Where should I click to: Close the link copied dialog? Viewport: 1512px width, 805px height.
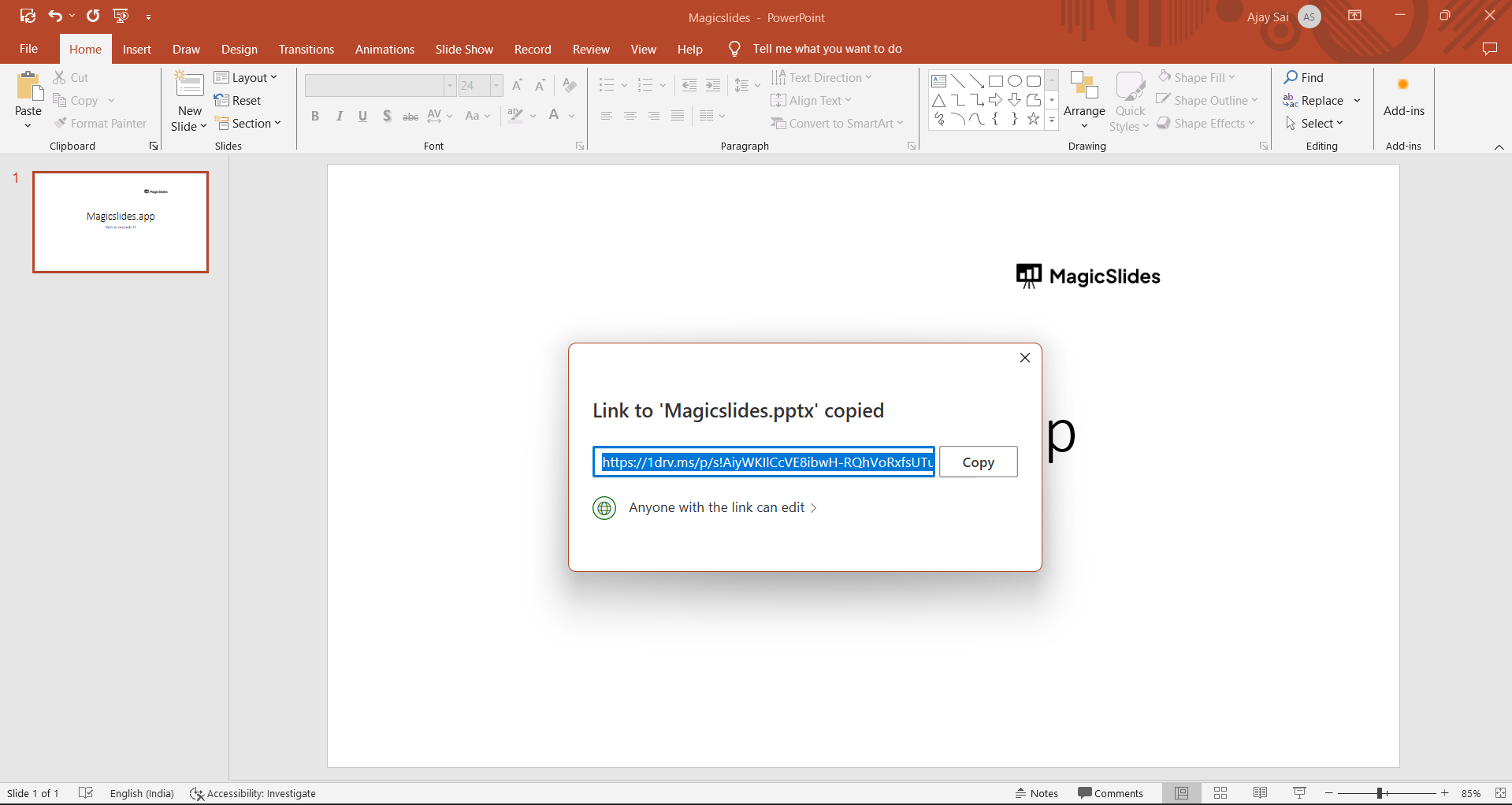coord(1024,358)
